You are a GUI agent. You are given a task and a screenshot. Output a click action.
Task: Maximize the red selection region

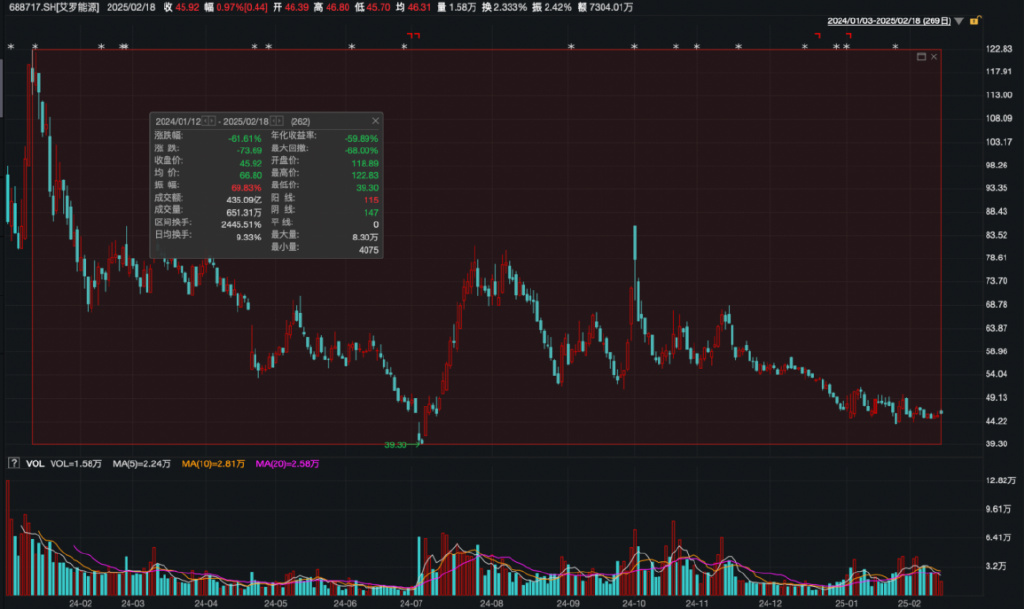point(922,57)
